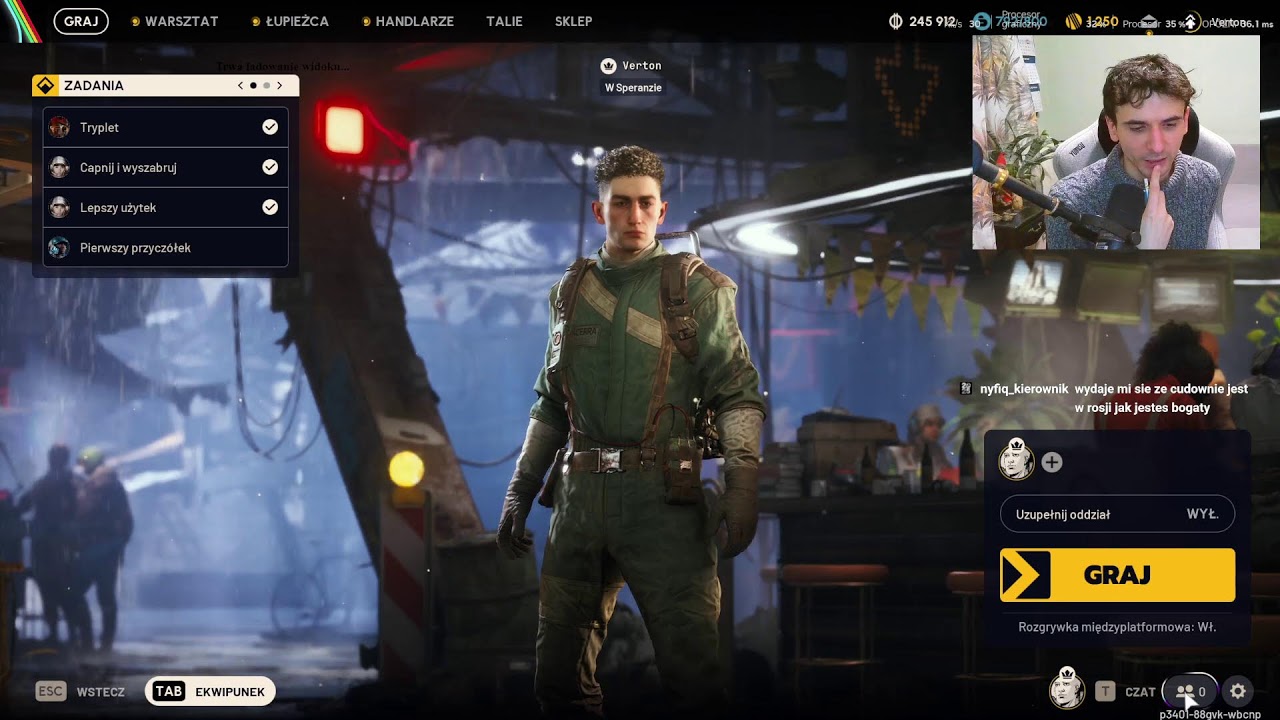The width and height of the screenshot is (1280, 720).
Task: Open the Lepszy użytek quest
Action: tap(166, 207)
